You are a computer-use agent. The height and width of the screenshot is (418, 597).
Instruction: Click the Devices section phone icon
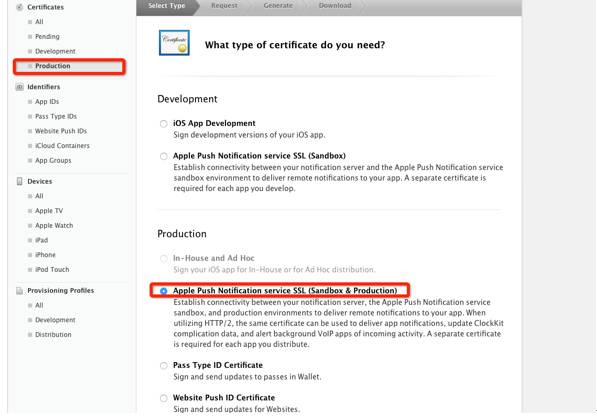pyautogui.click(x=19, y=181)
